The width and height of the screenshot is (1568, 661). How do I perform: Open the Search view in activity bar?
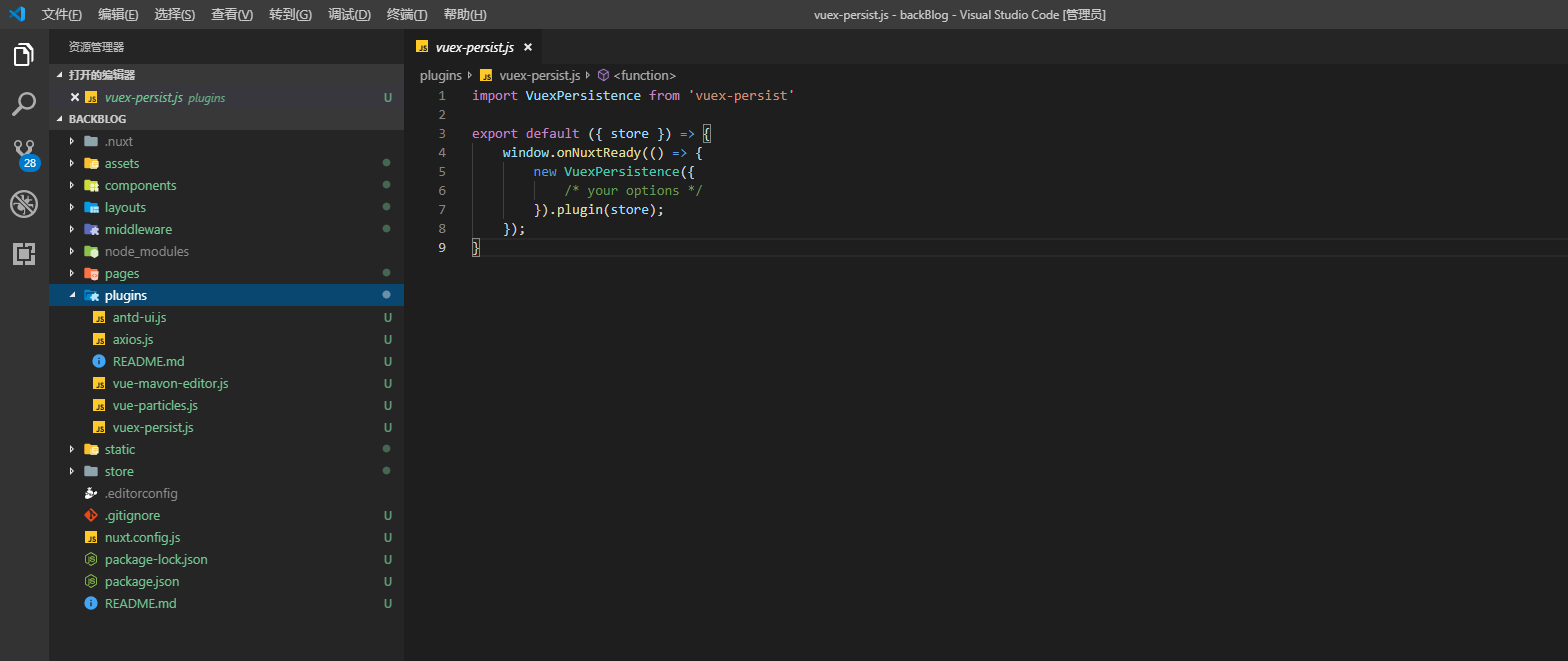24,104
